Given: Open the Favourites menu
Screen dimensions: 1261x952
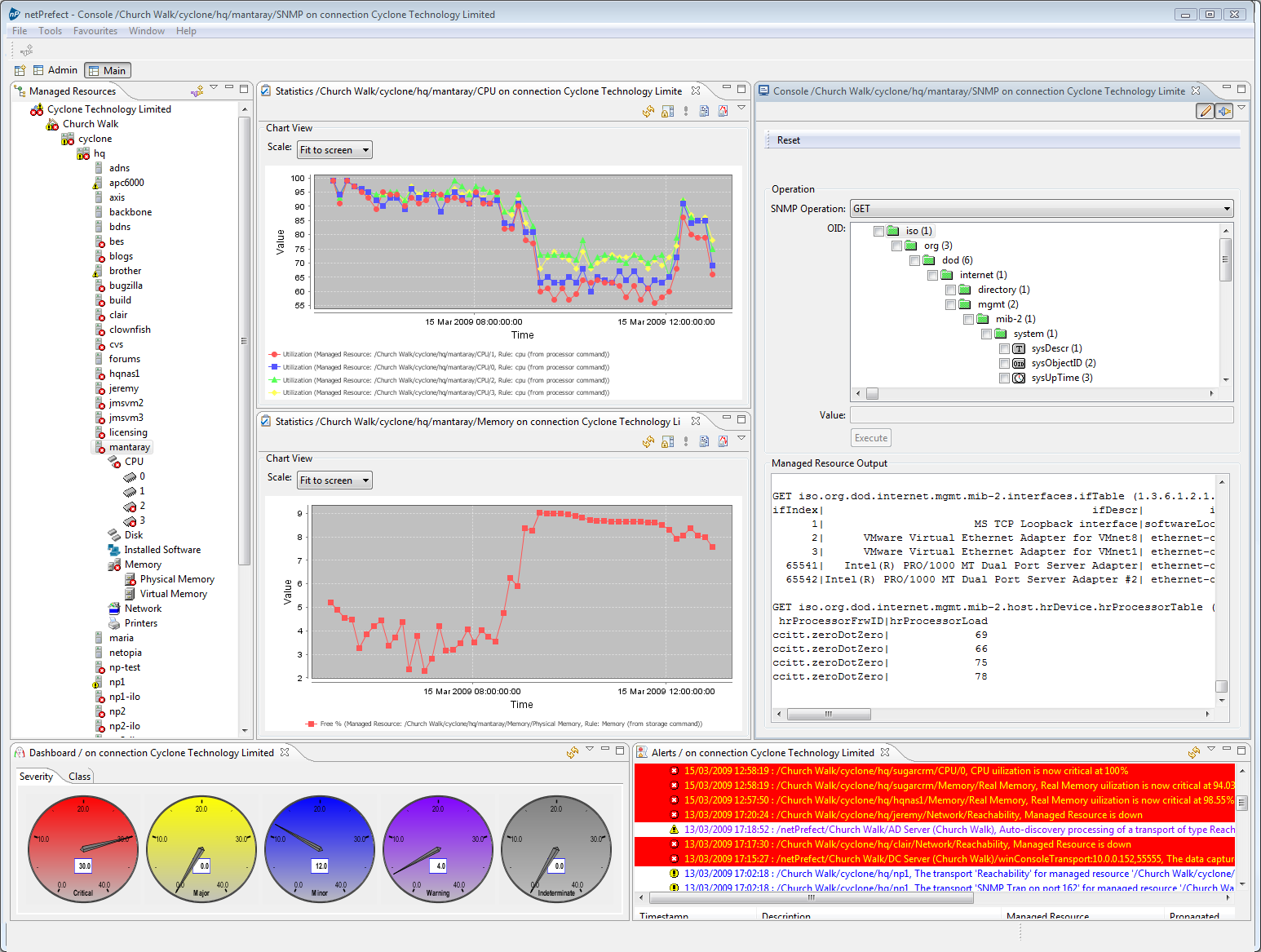Looking at the screenshot, I should [x=95, y=31].
